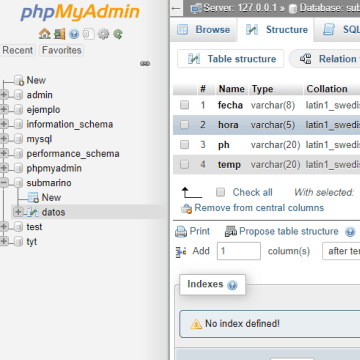Tick the checkbox for hora column
The image size is (360, 360).
[x=184, y=125]
